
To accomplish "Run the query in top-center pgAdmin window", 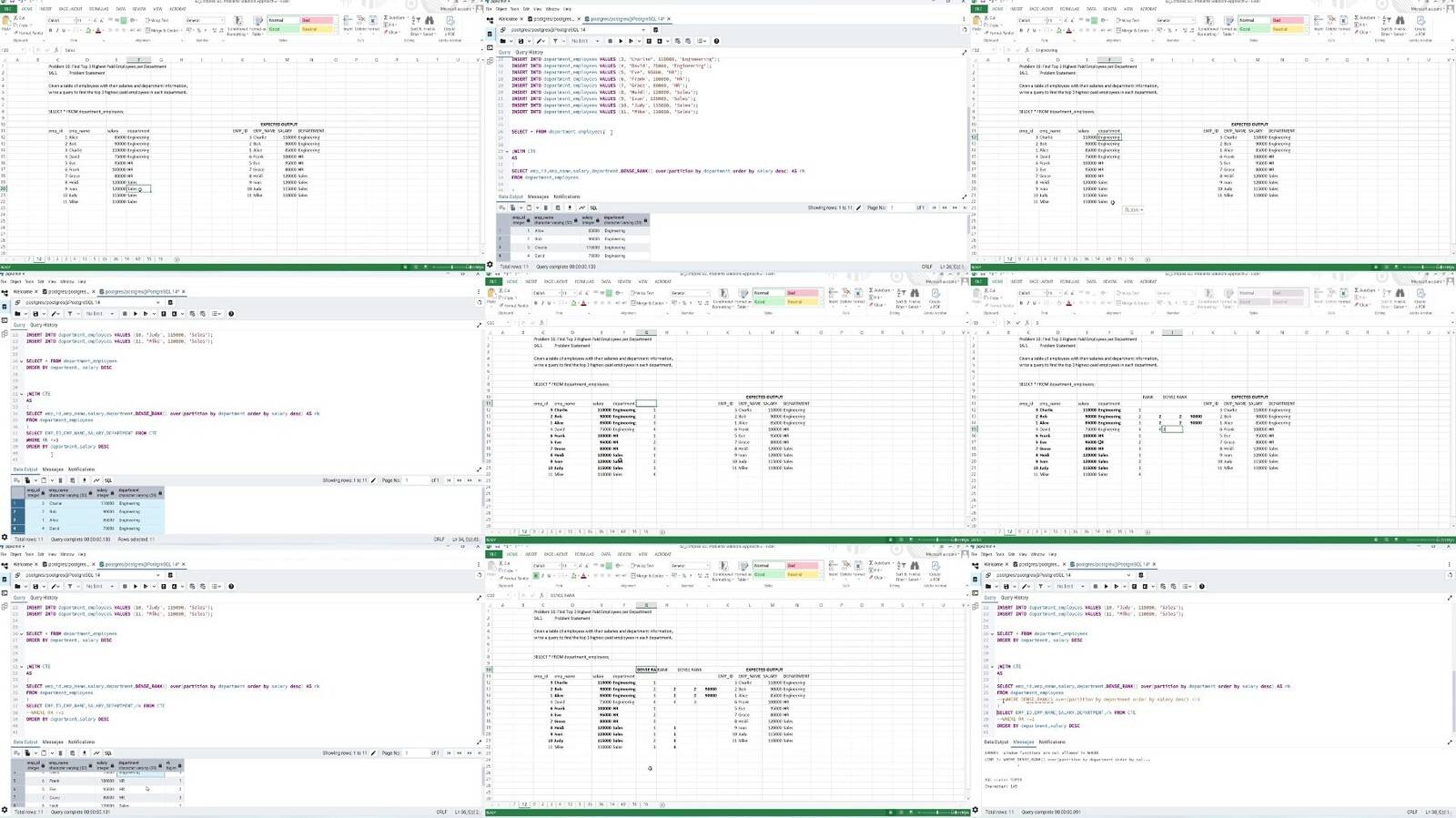I will click(621, 41).
